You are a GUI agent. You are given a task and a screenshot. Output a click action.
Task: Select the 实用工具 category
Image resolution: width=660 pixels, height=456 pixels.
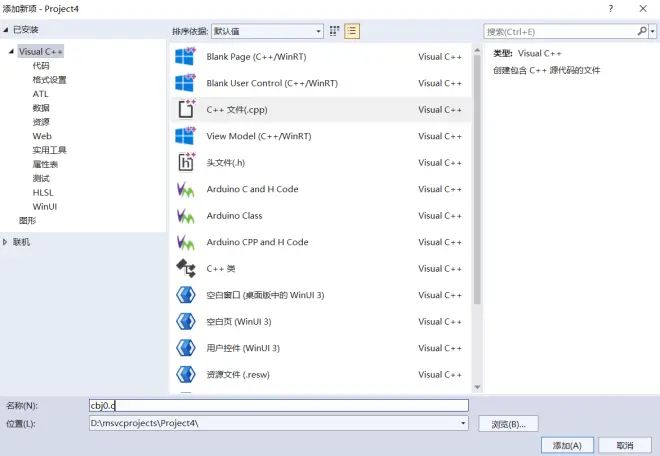coord(49,150)
